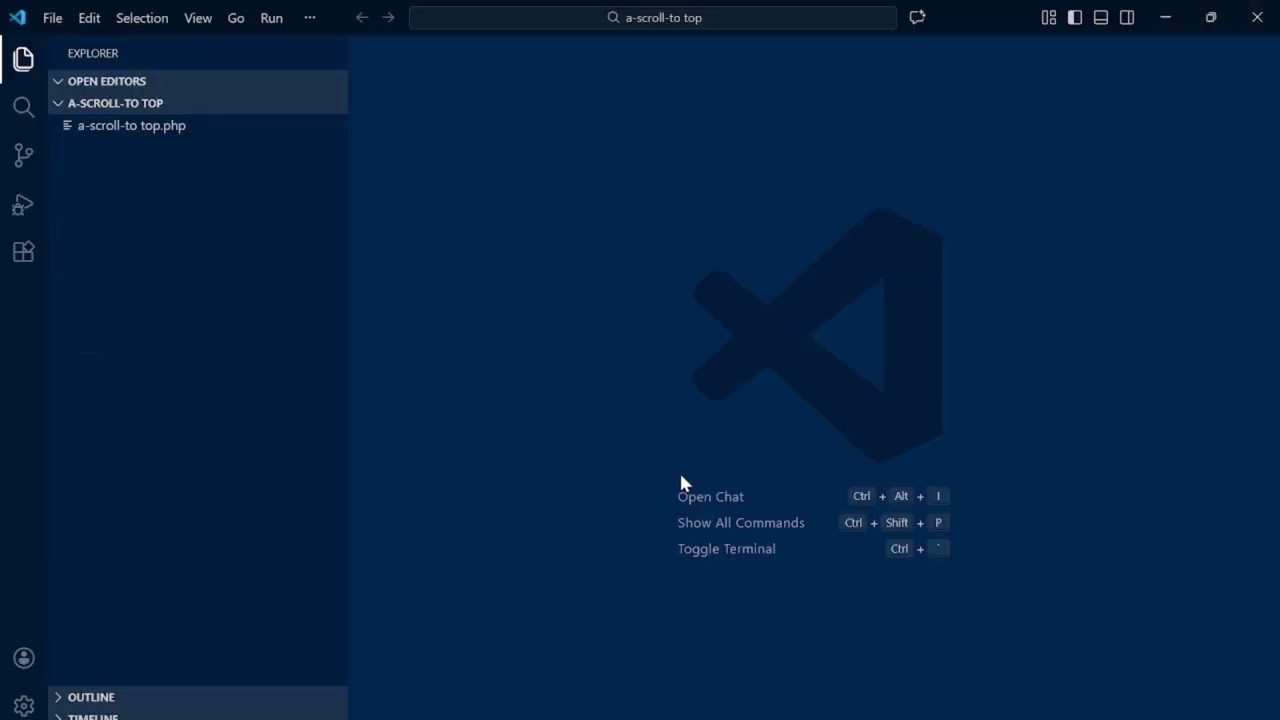1280x720 pixels.
Task: Open the View menu
Action: pyautogui.click(x=198, y=18)
